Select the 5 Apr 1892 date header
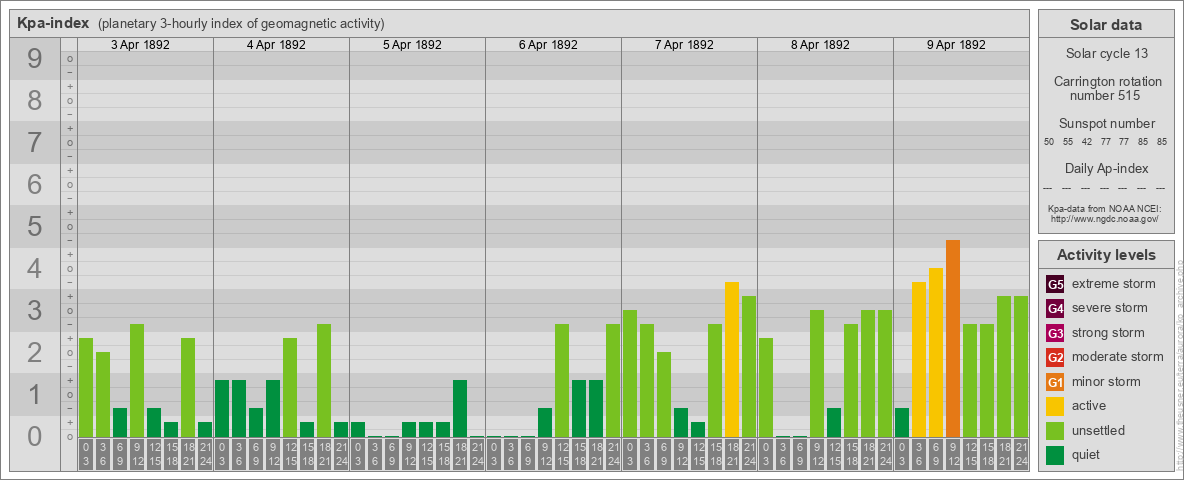1184x480 pixels. [412, 45]
